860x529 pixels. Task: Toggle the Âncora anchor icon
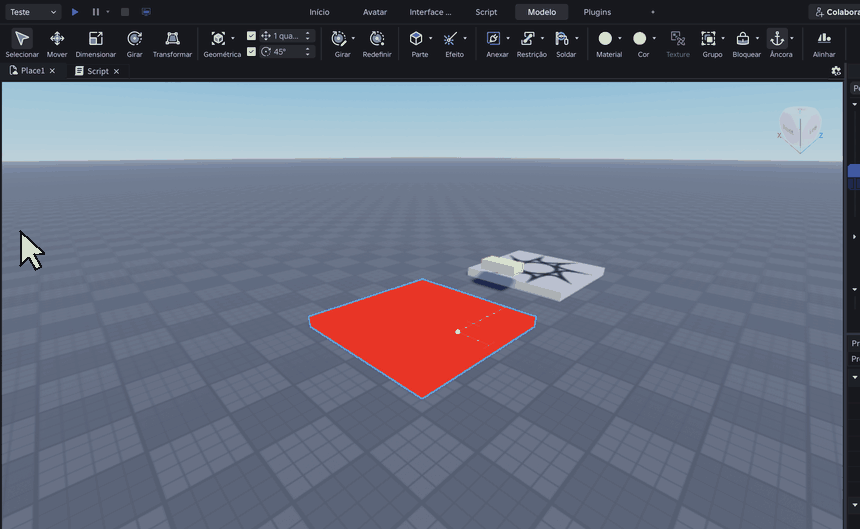777,38
